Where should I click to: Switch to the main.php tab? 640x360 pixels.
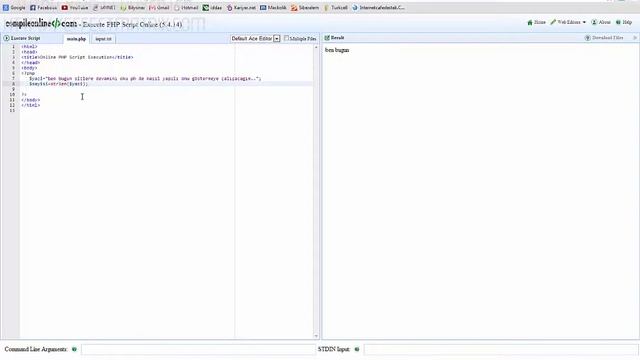coord(76,39)
